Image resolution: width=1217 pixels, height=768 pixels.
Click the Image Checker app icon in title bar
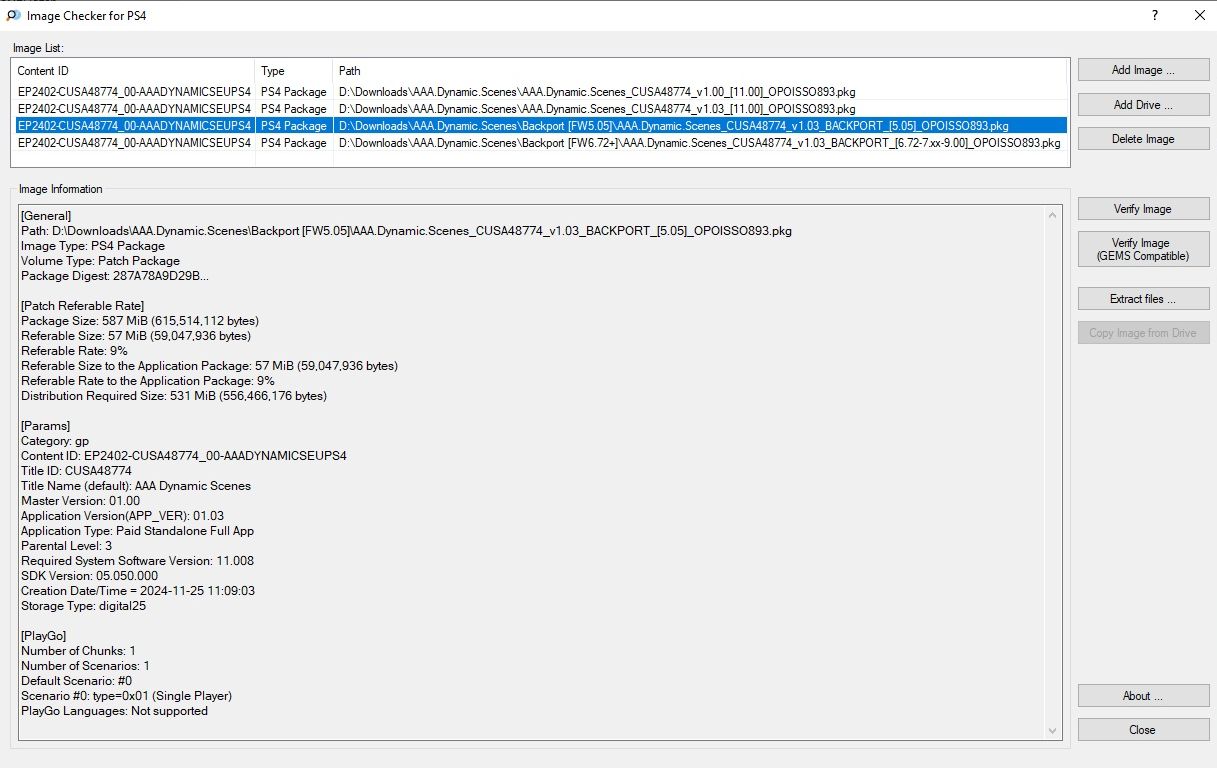click(13, 16)
